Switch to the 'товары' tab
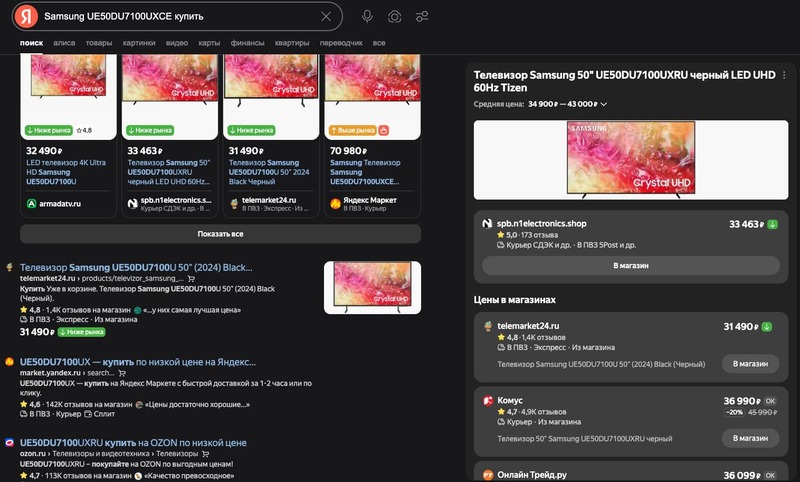800x482 pixels. point(99,43)
